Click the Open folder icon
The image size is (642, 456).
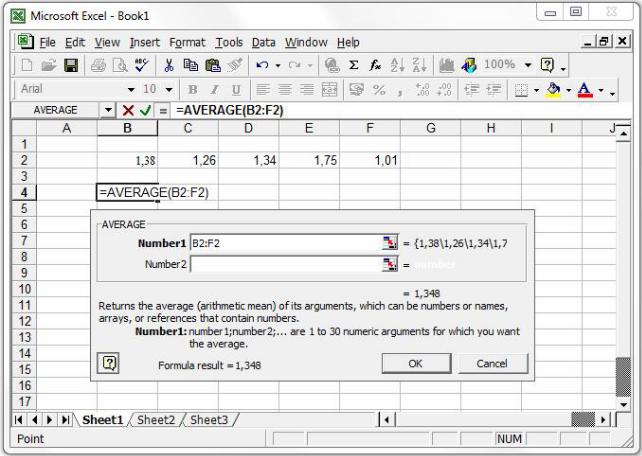tap(49, 65)
